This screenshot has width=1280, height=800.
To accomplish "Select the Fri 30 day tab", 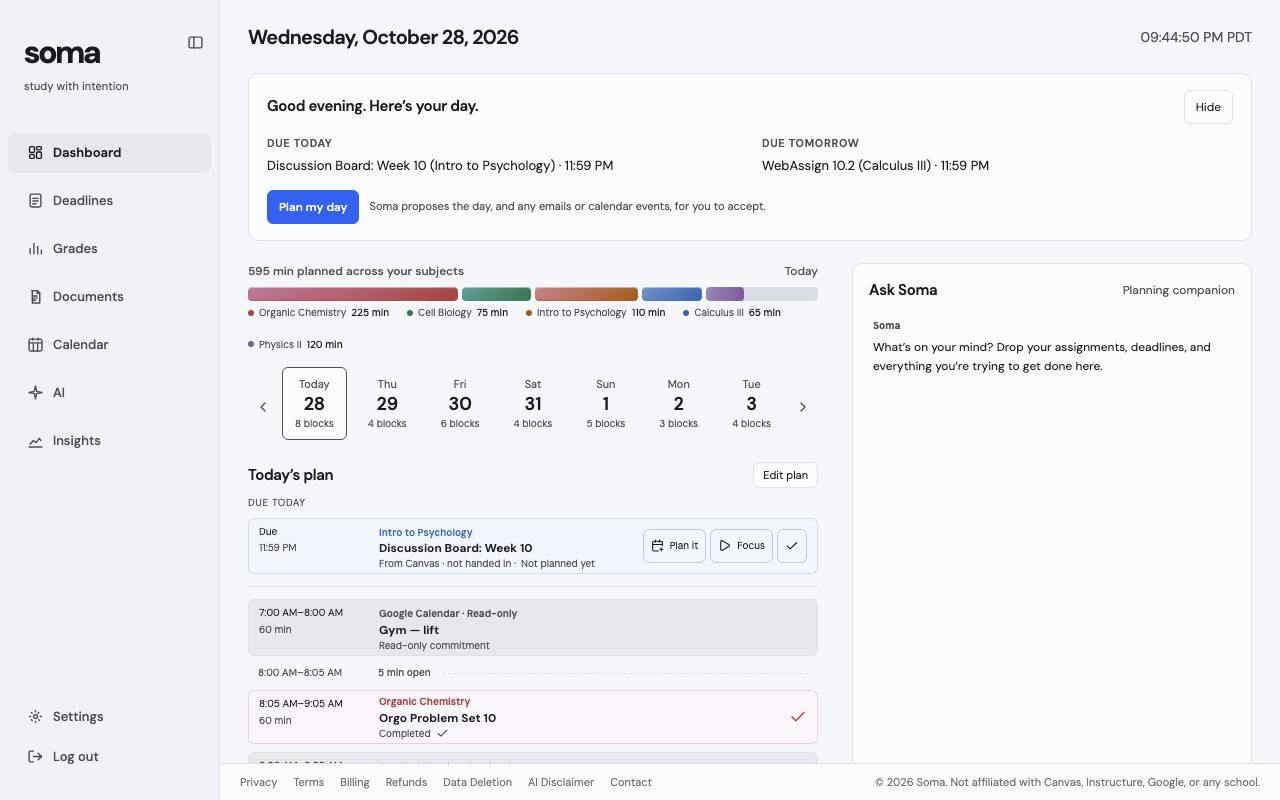I will pos(460,403).
